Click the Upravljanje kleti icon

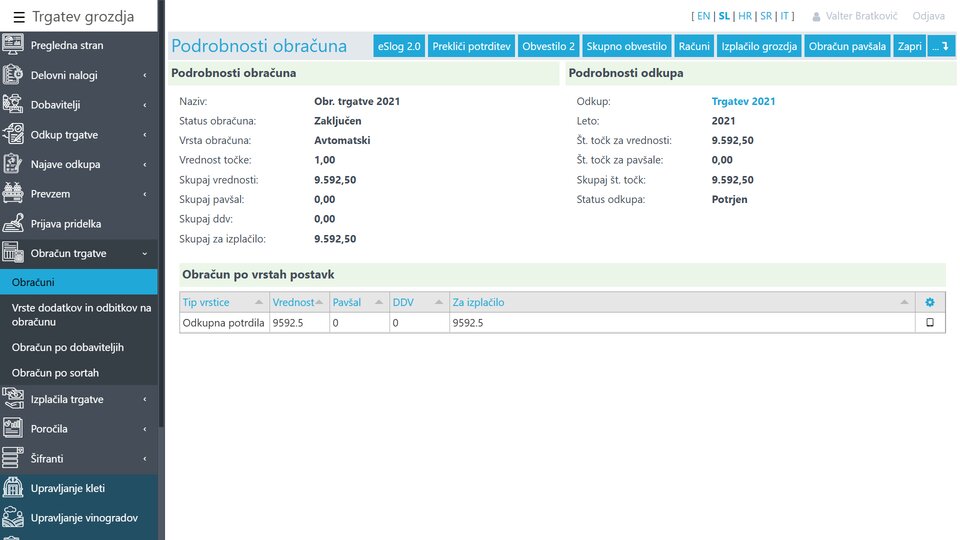tap(13, 489)
